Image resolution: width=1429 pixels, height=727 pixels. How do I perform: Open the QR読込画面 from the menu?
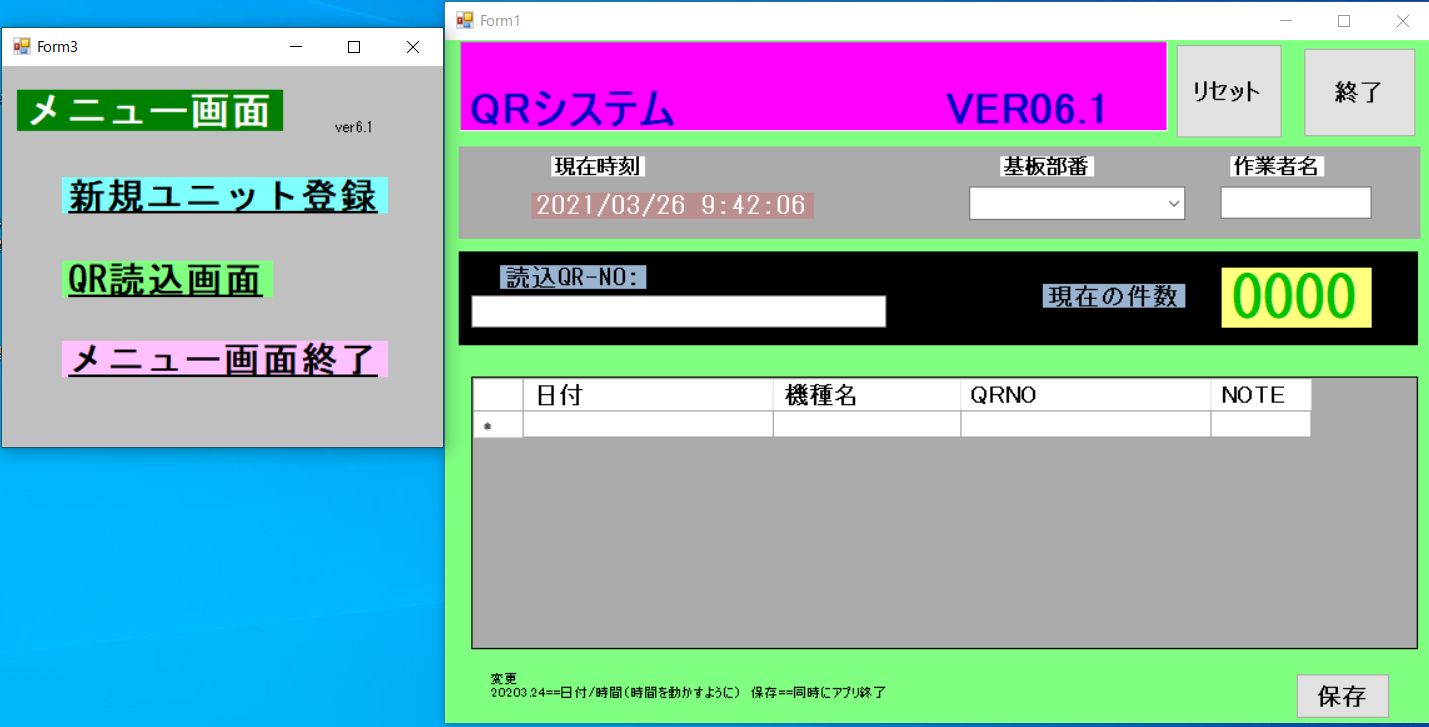point(166,280)
